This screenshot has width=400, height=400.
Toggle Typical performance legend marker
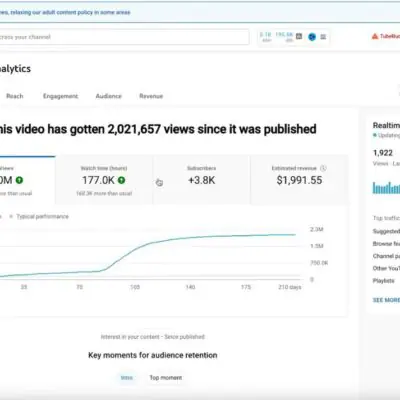point(11,216)
